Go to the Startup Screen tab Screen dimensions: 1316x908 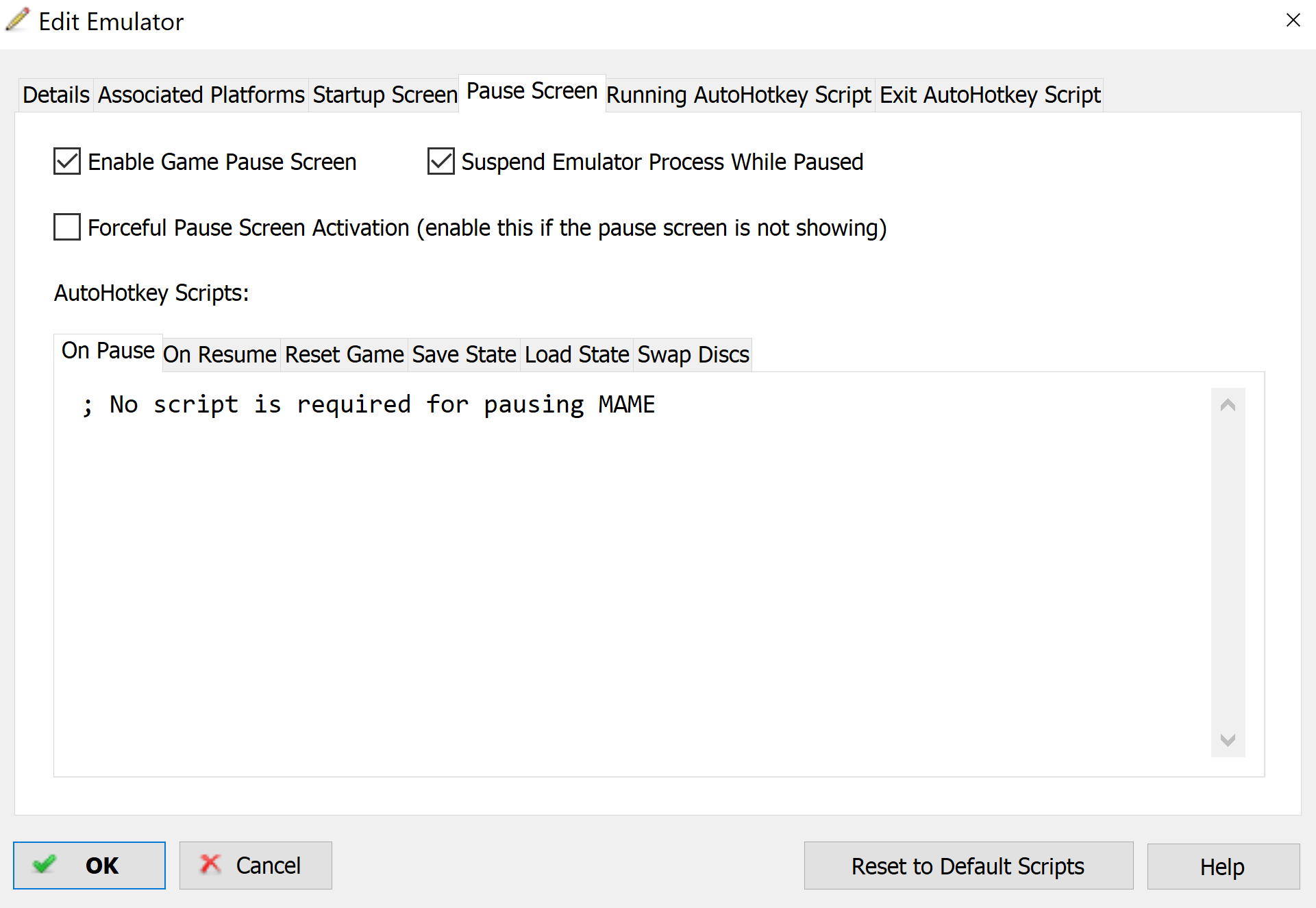click(385, 95)
